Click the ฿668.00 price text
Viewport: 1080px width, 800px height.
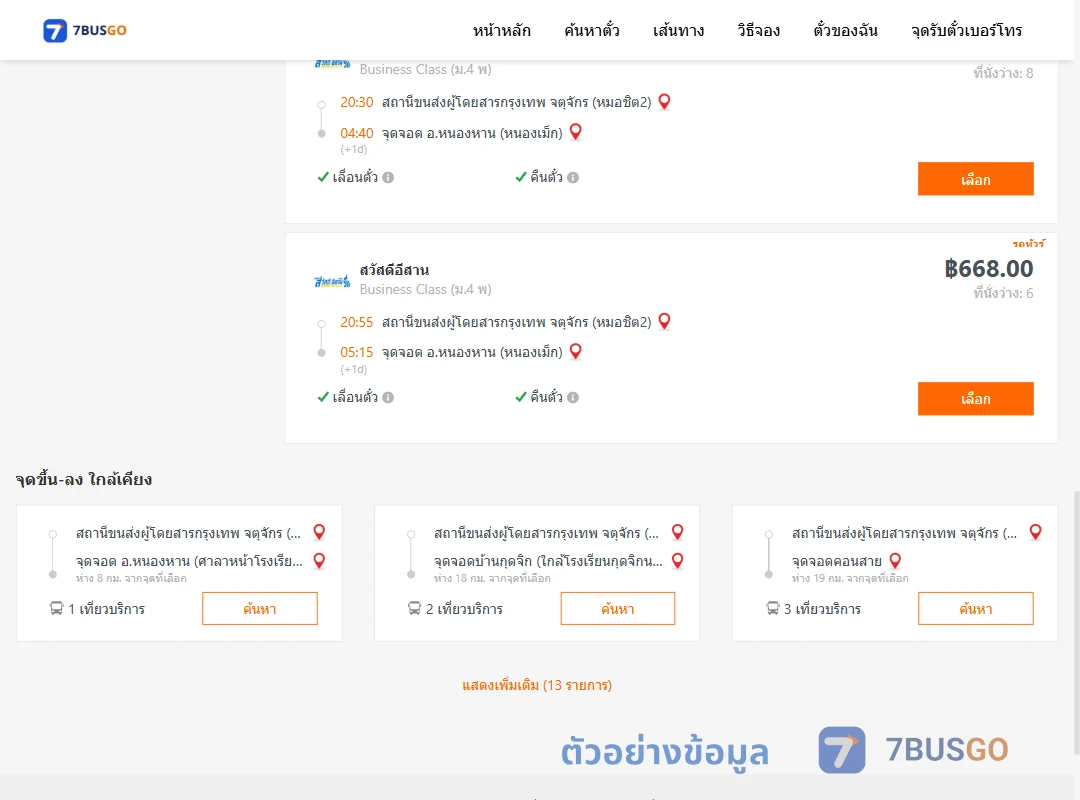[988, 269]
